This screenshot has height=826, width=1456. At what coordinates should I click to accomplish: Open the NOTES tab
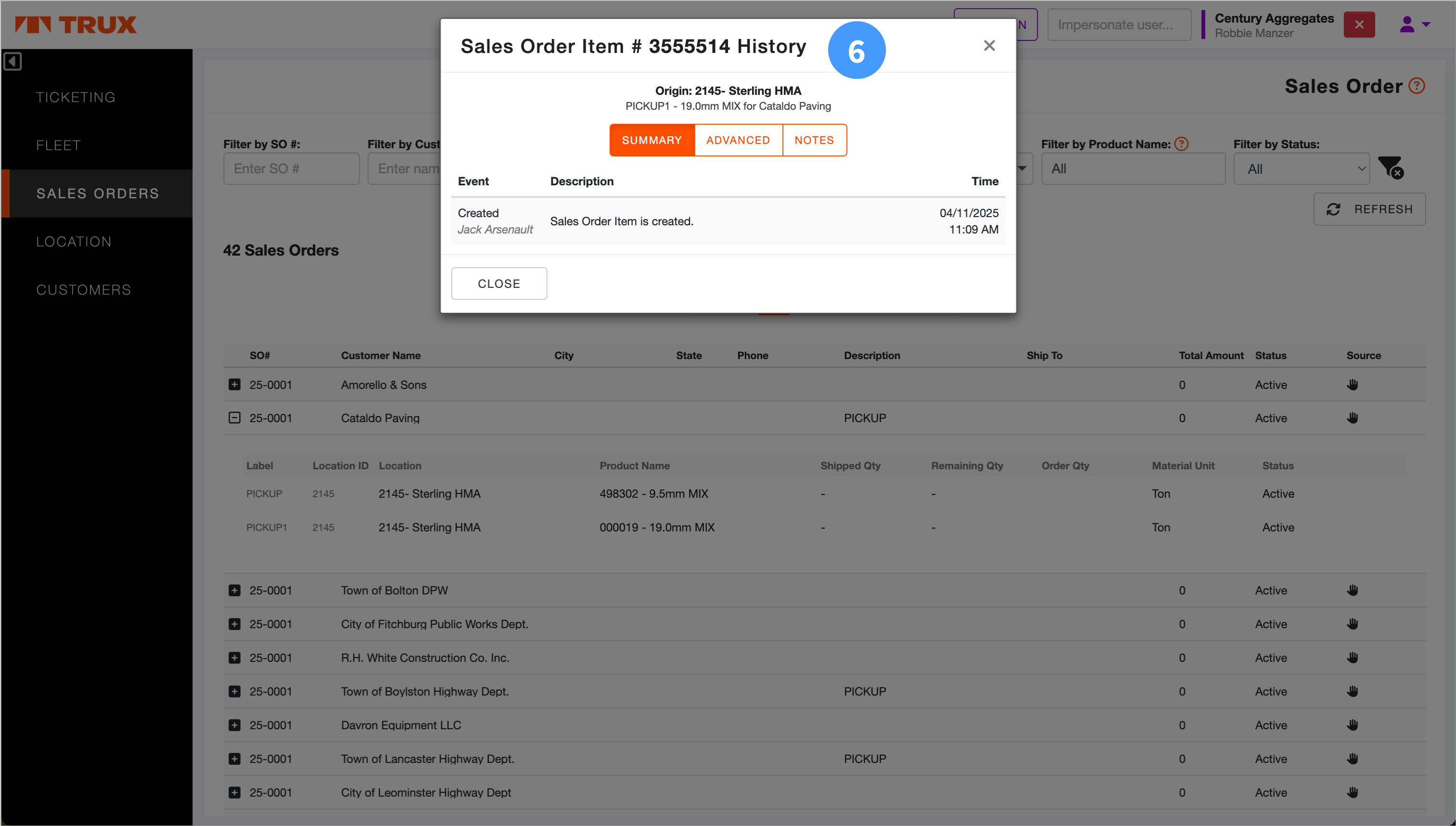[x=814, y=140]
